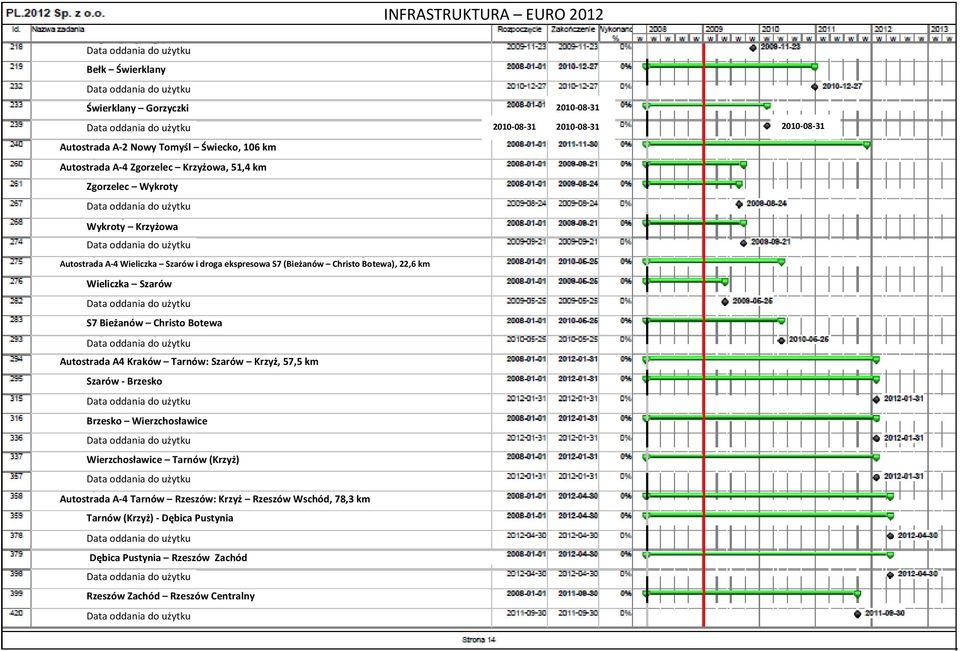
Task: Select the Id cell 420
Action: point(16,613)
